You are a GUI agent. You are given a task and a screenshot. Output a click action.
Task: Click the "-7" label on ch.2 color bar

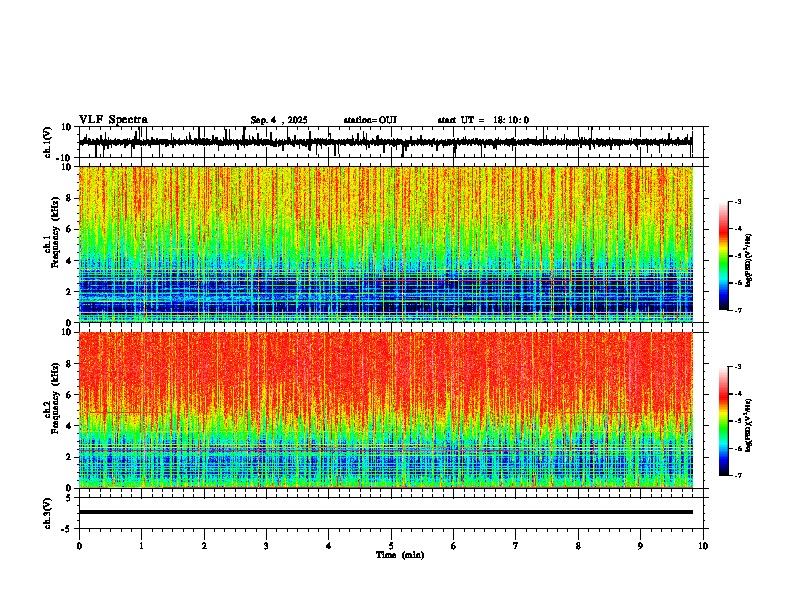click(x=738, y=476)
